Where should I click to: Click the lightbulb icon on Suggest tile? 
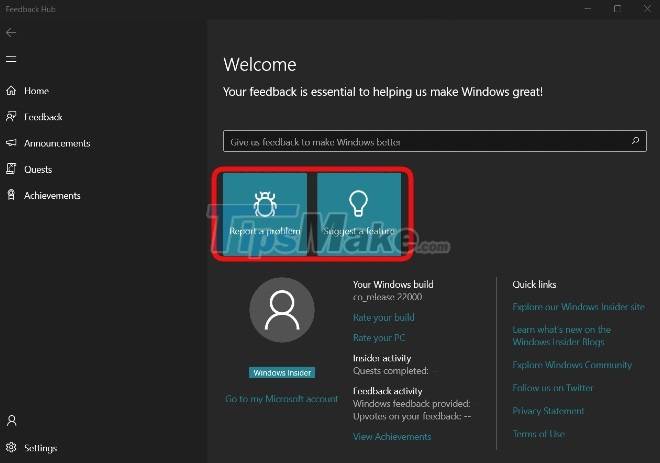[x=358, y=203]
